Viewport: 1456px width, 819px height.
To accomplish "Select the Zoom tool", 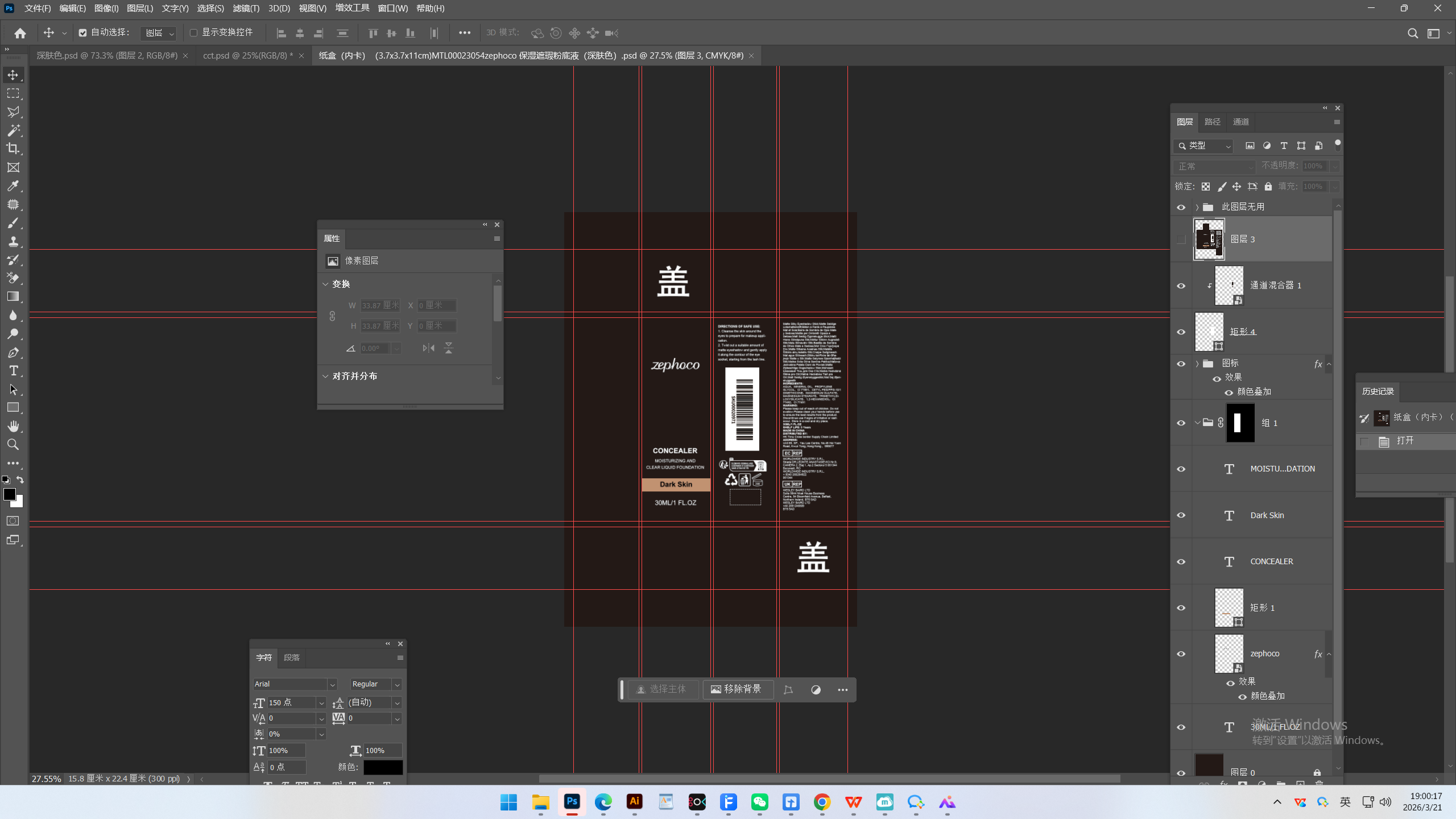I will tap(13, 445).
